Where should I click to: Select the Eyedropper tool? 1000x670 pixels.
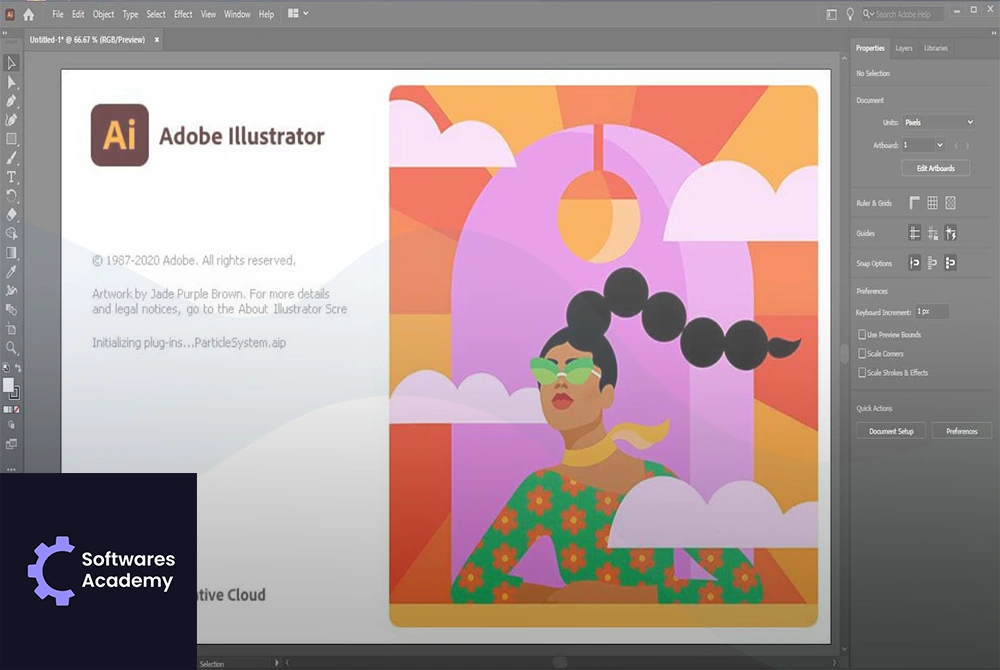pyautogui.click(x=11, y=272)
